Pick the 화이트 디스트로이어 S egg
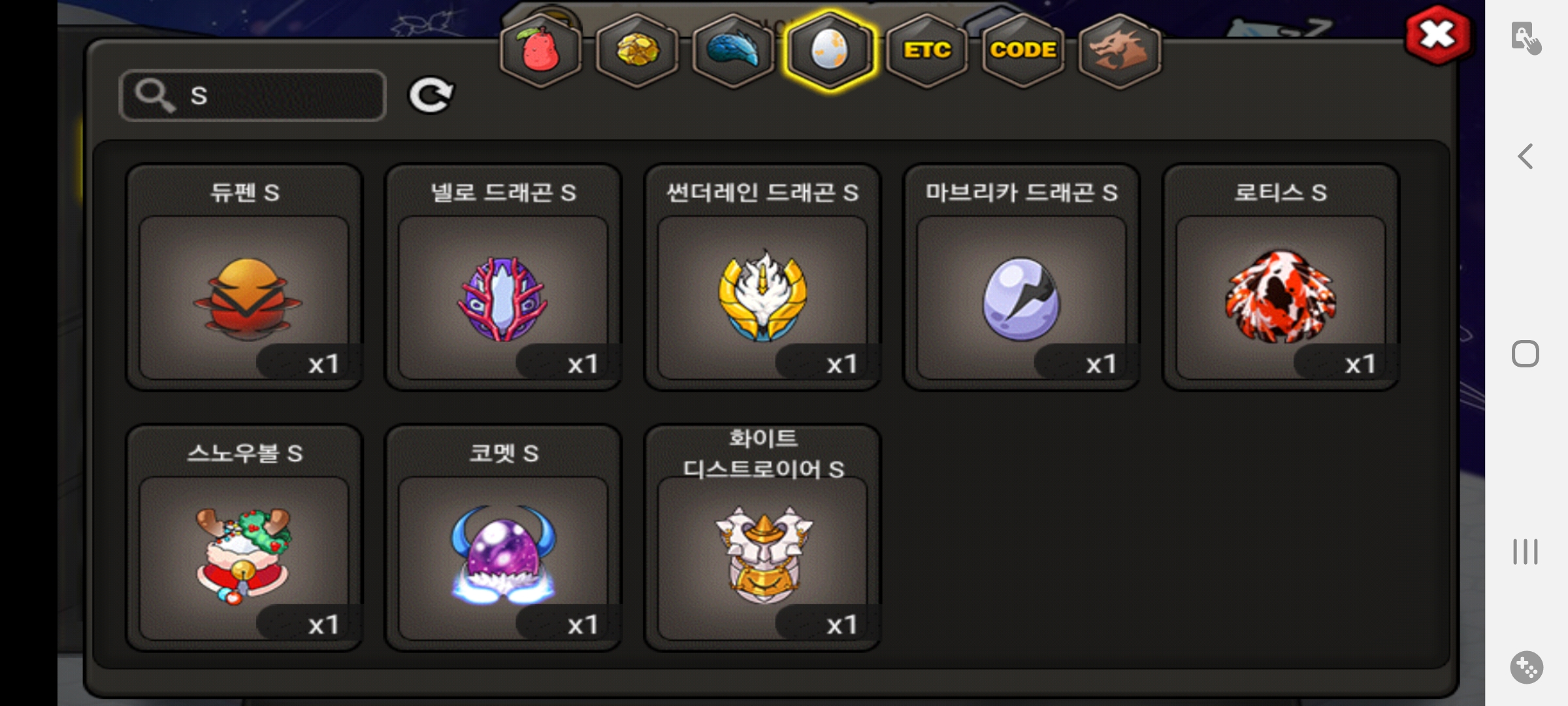Viewport: 1568px width, 706px height. pyautogui.click(x=762, y=537)
